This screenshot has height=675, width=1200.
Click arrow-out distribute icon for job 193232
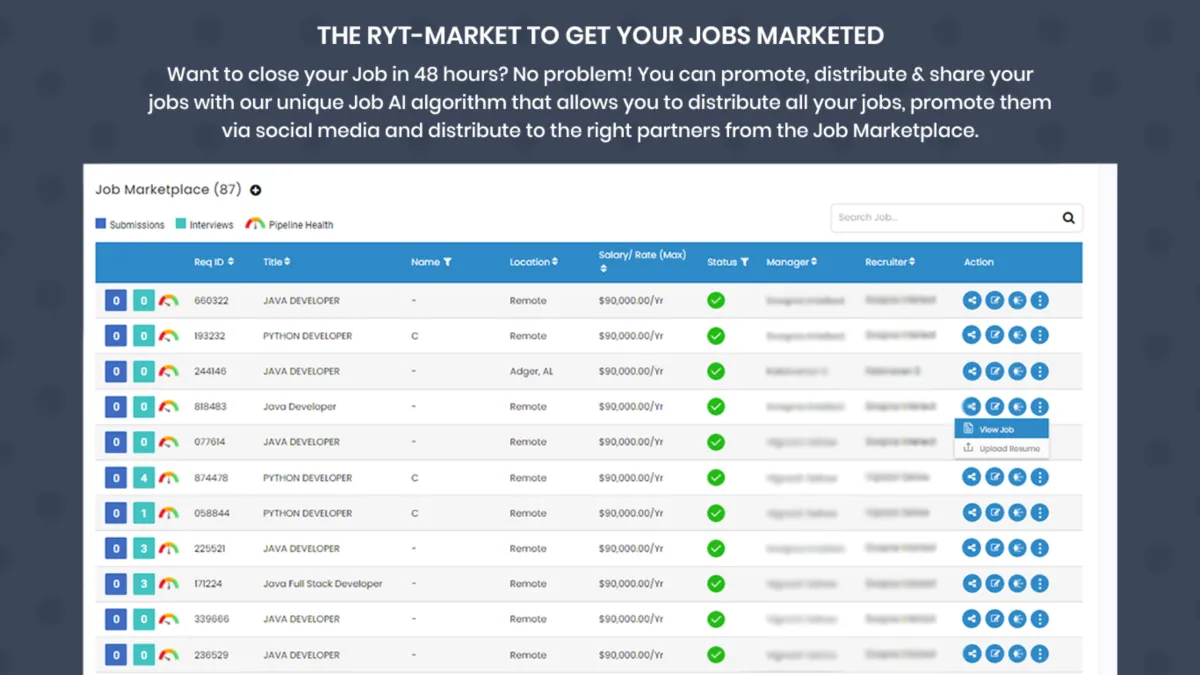[1017, 335]
